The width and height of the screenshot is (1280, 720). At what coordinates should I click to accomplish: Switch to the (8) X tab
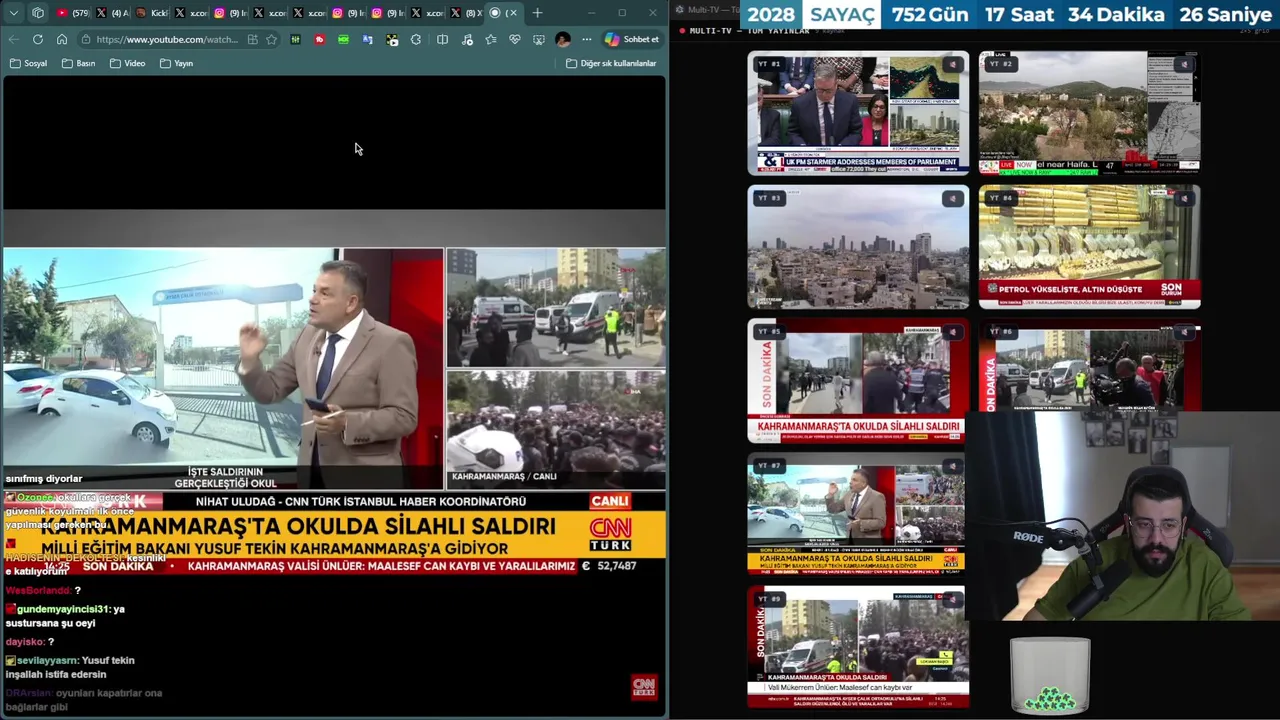click(466, 13)
